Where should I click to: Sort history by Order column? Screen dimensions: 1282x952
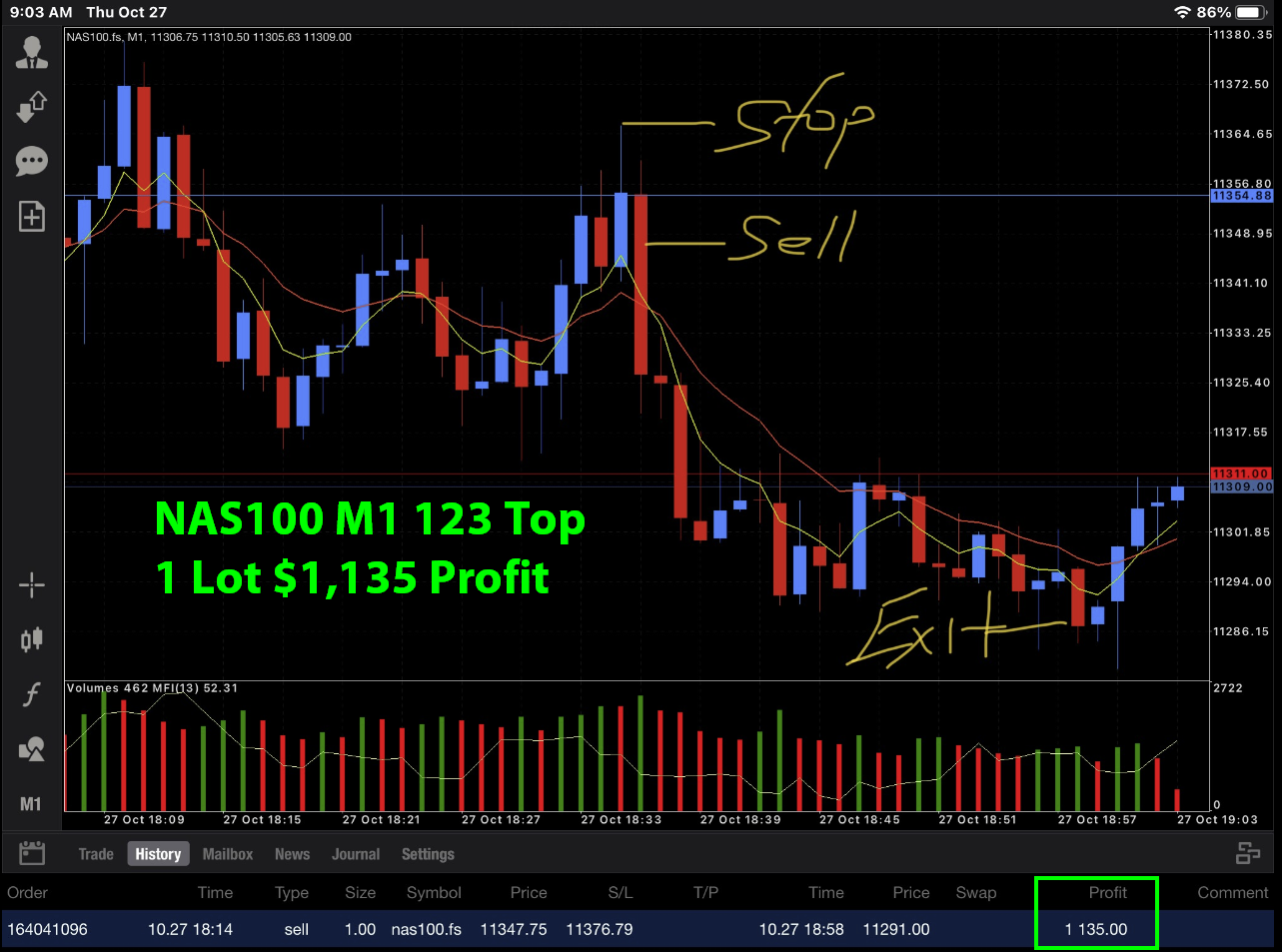(28, 893)
